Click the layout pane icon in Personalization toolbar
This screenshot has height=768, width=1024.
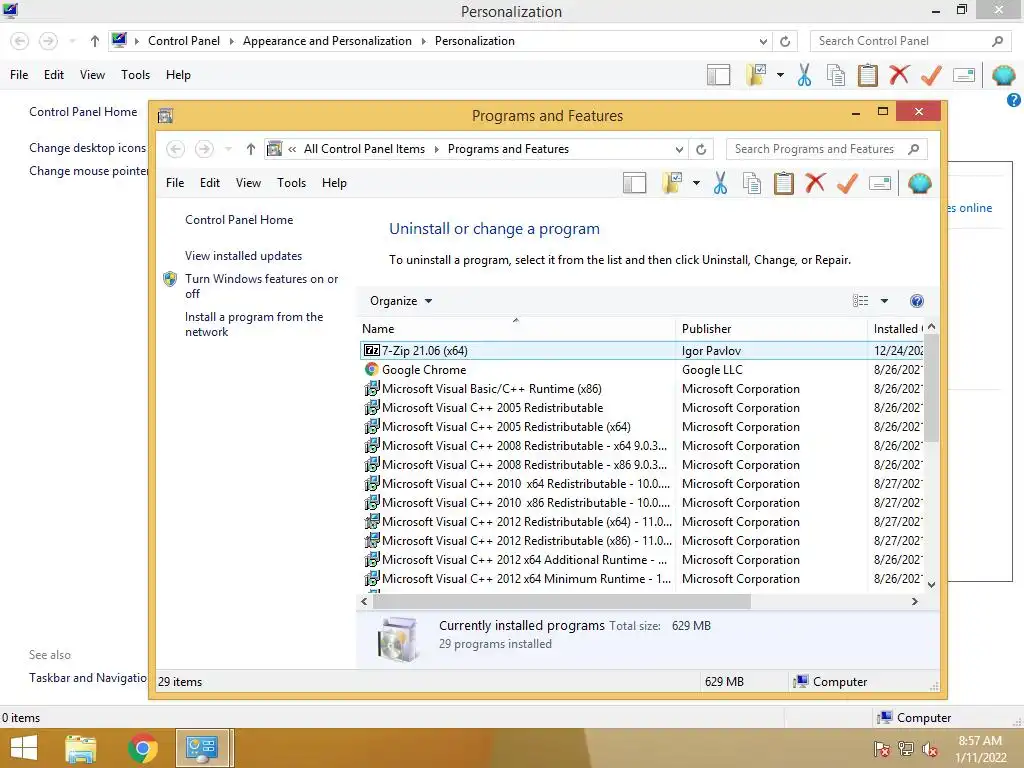tap(718, 75)
